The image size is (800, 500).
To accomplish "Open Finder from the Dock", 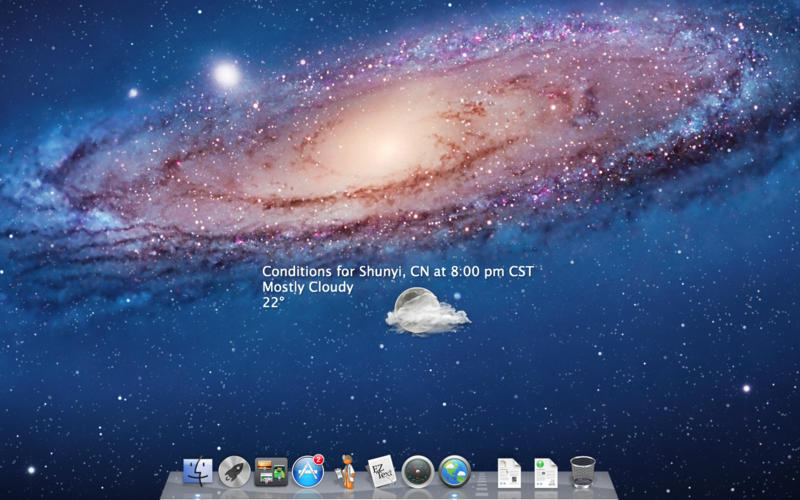I will point(198,471).
